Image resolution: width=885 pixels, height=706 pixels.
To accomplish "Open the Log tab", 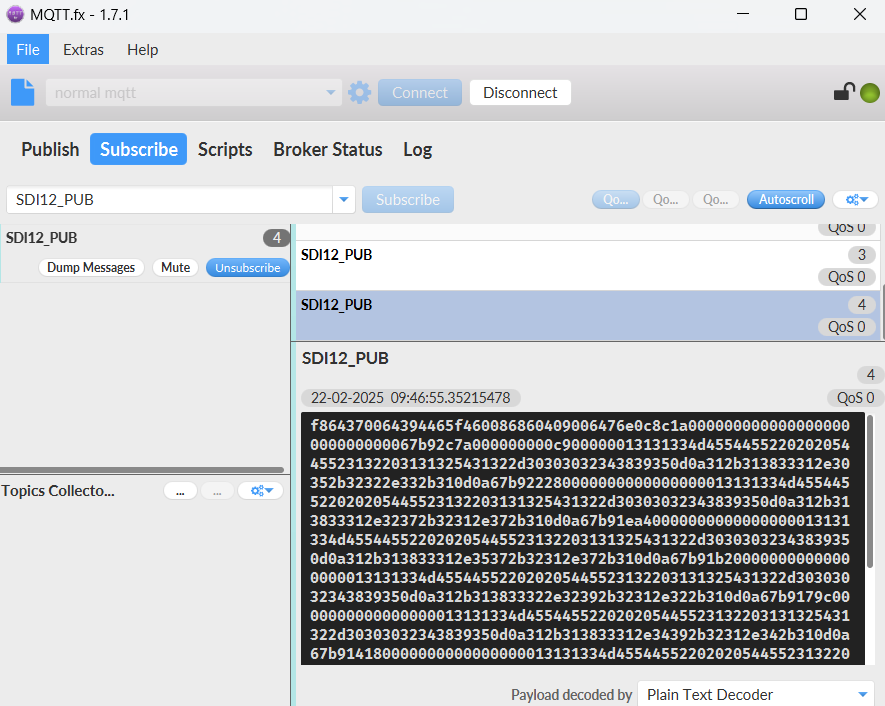I will tap(417, 149).
